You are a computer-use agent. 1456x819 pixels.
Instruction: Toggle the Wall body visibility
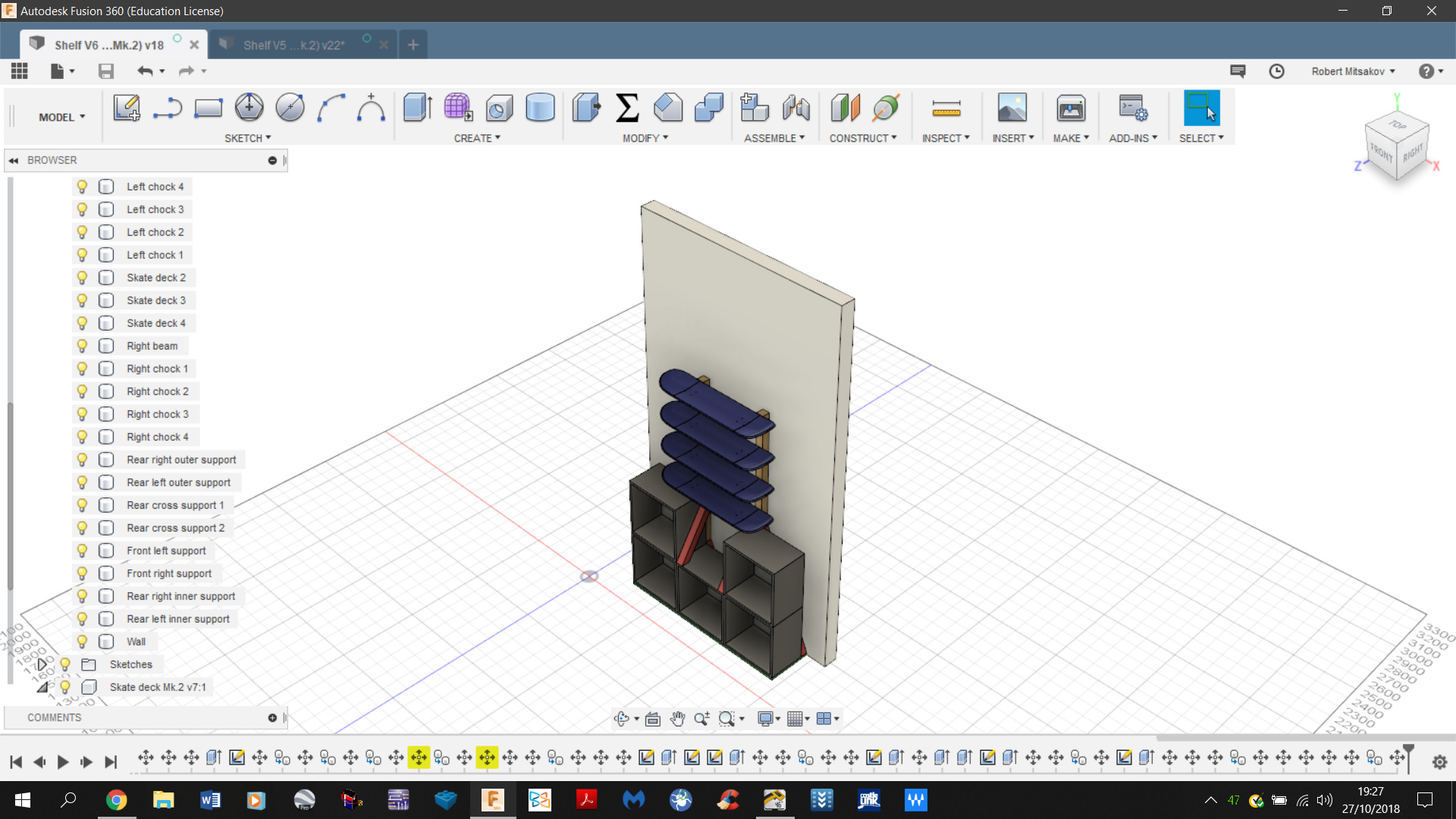(82, 642)
